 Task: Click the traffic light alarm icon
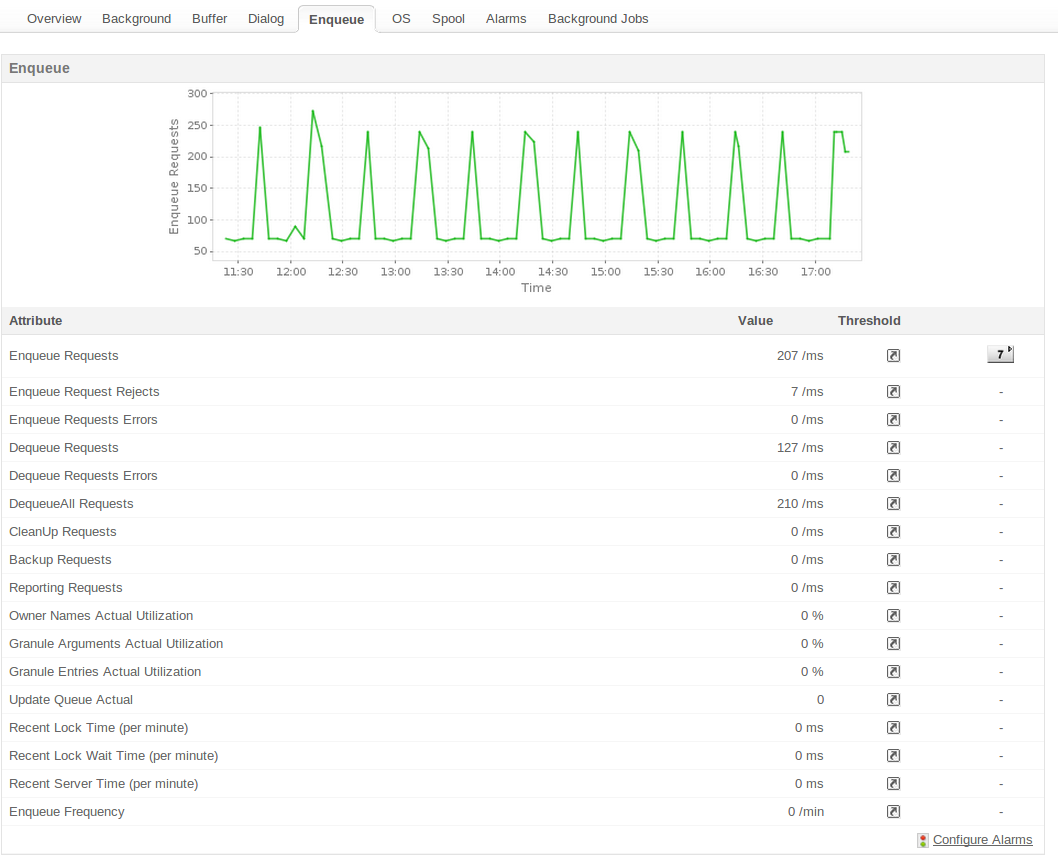pos(922,841)
